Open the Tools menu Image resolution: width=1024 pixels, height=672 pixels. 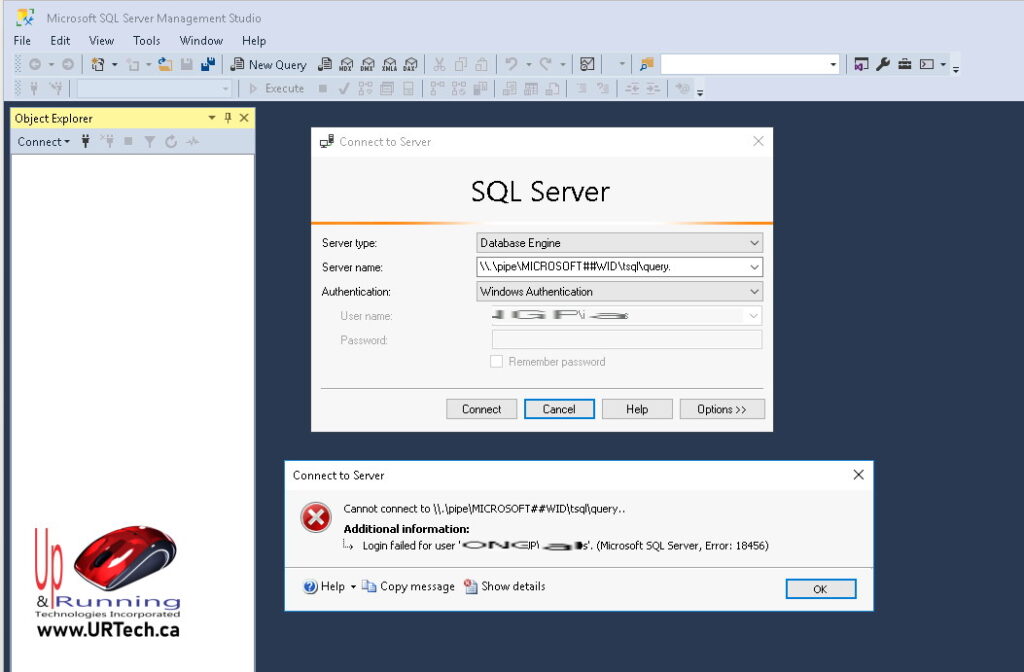pyautogui.click(x=146, y=40)
